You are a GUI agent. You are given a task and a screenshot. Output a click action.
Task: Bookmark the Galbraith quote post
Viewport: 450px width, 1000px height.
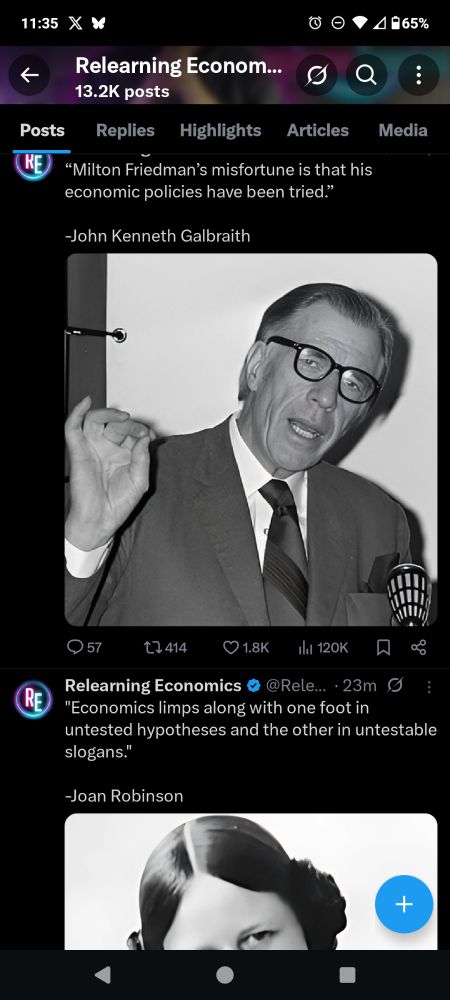click(384, 647)
